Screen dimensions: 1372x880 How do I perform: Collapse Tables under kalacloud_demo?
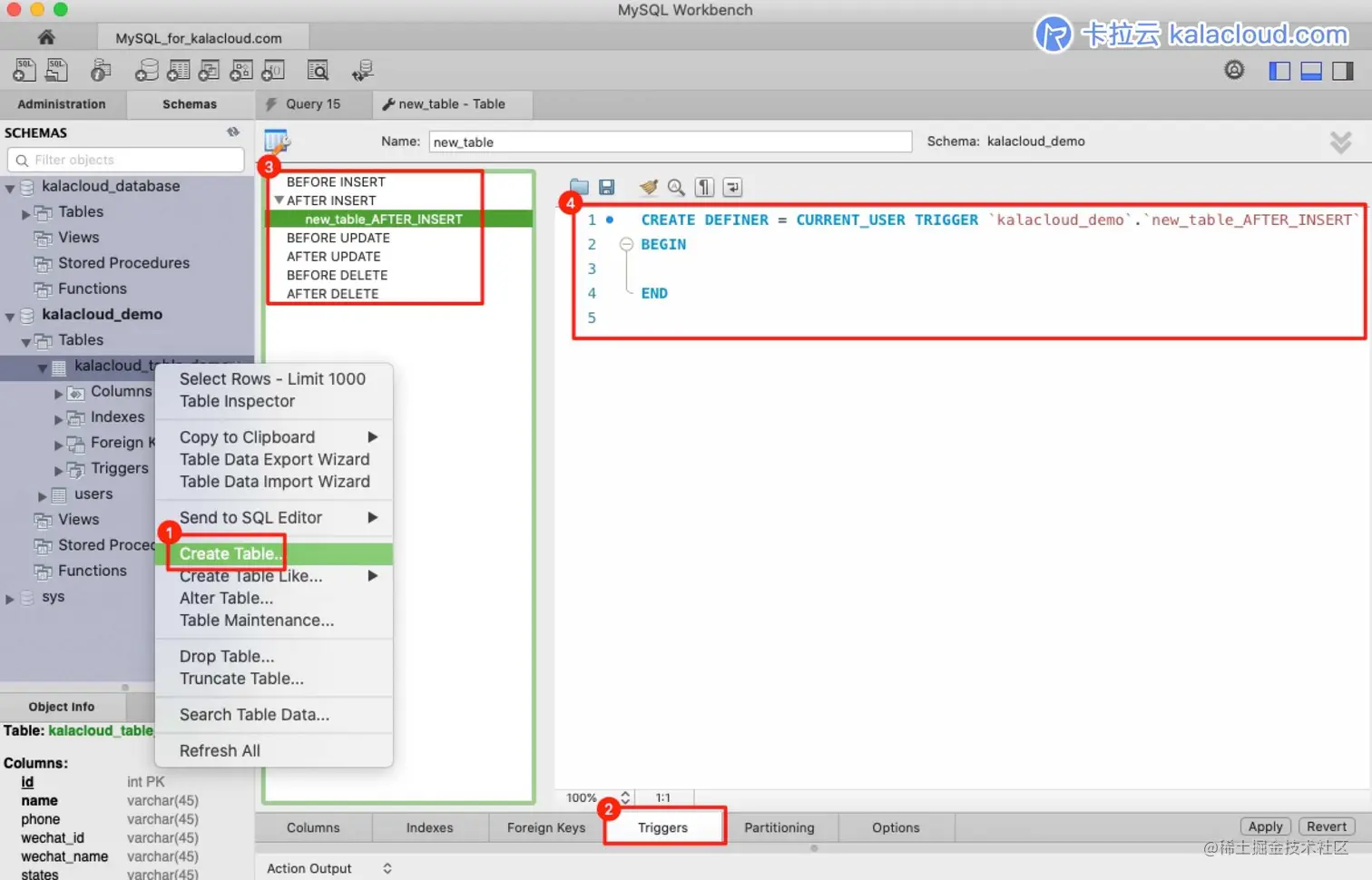pyautogui.click(x=26, y=342)
